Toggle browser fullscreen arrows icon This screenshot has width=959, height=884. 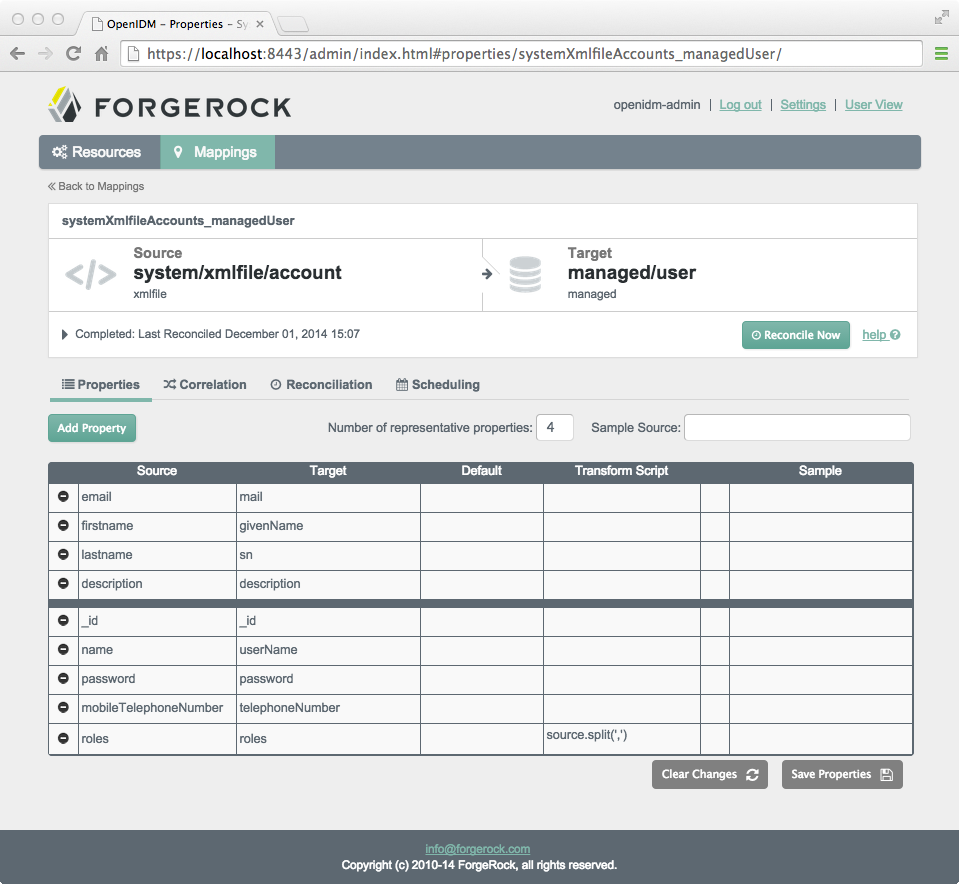(941, 18)
